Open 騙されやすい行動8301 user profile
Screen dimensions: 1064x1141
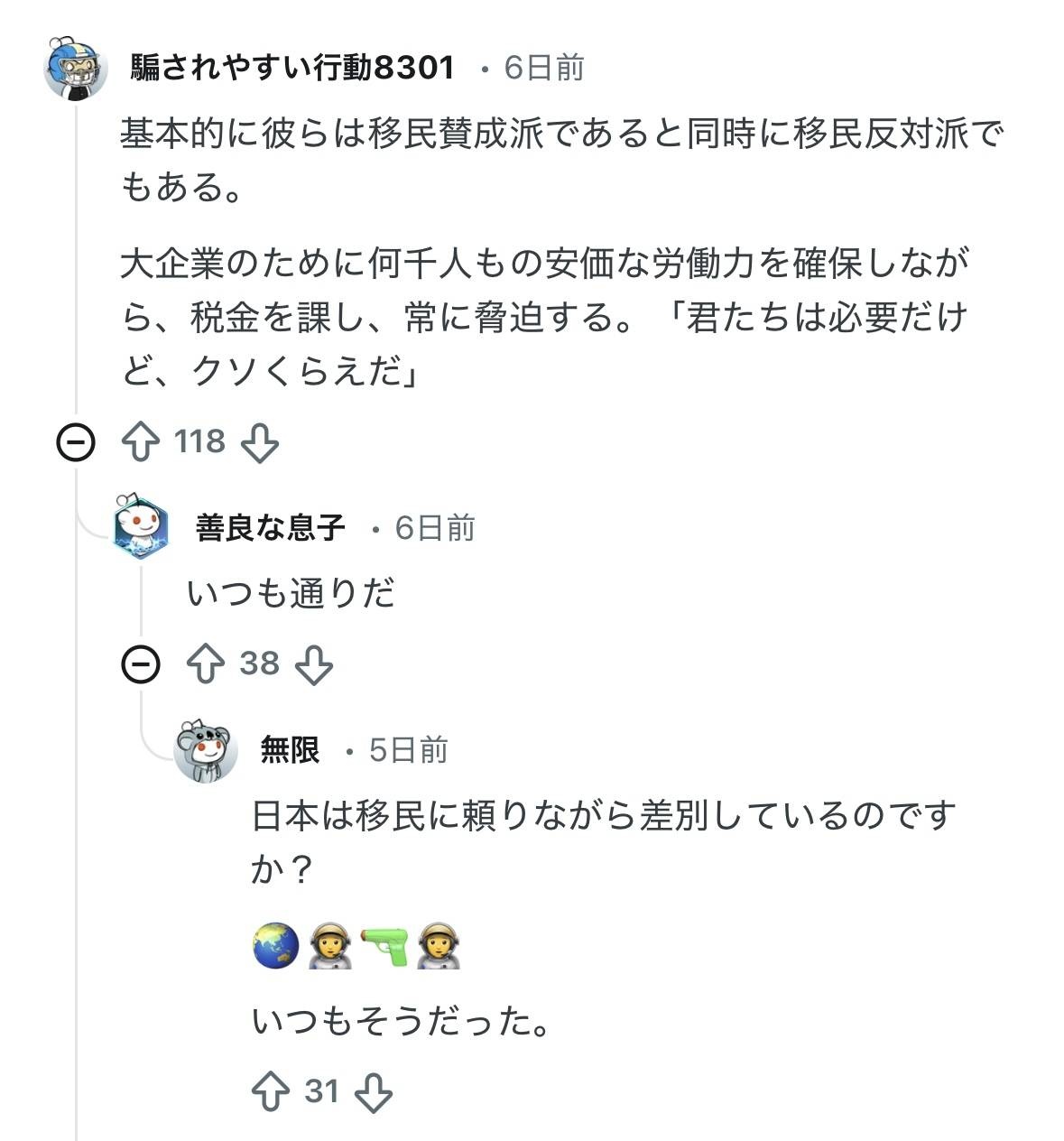[292, 68]
